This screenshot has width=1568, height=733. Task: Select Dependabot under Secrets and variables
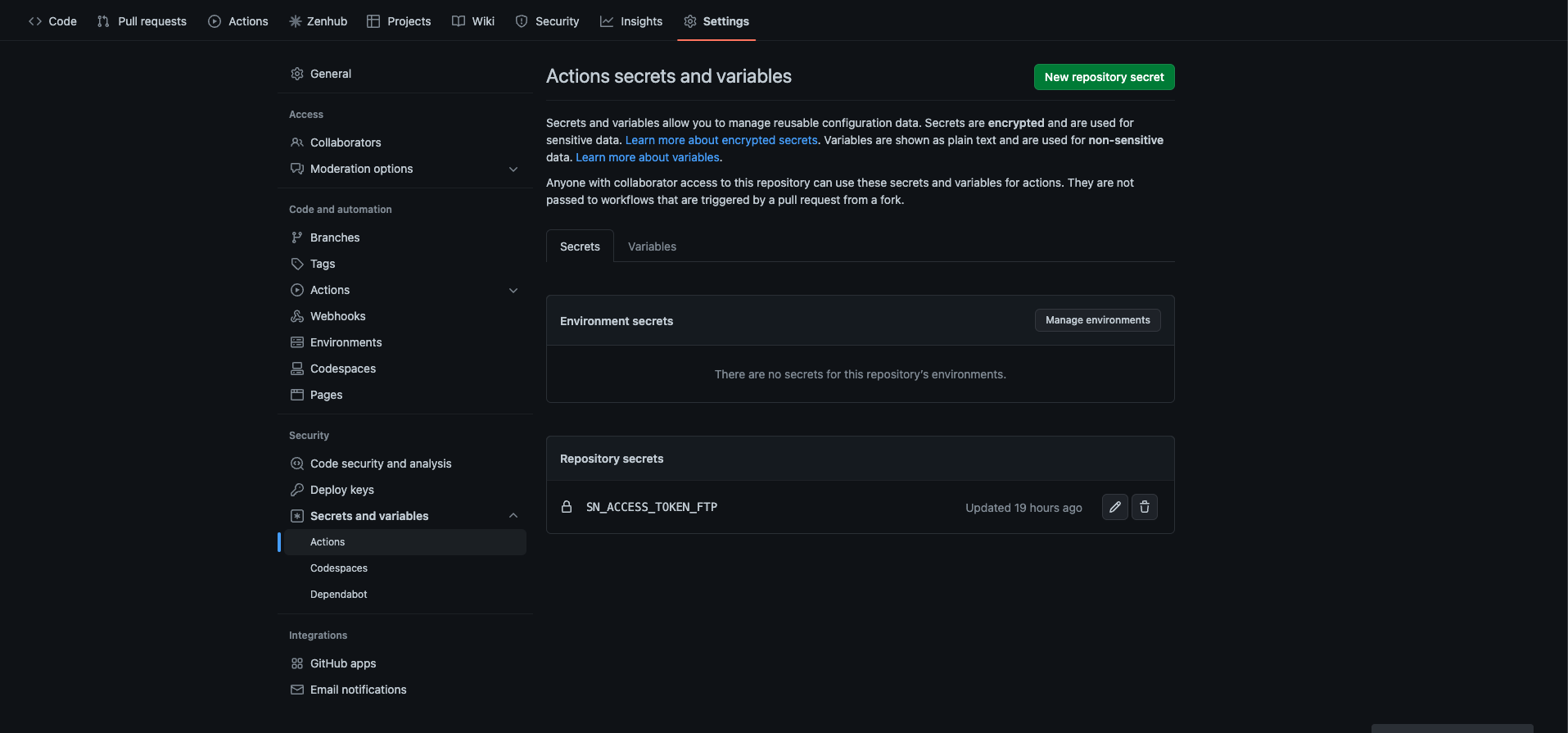click(338, 595)
